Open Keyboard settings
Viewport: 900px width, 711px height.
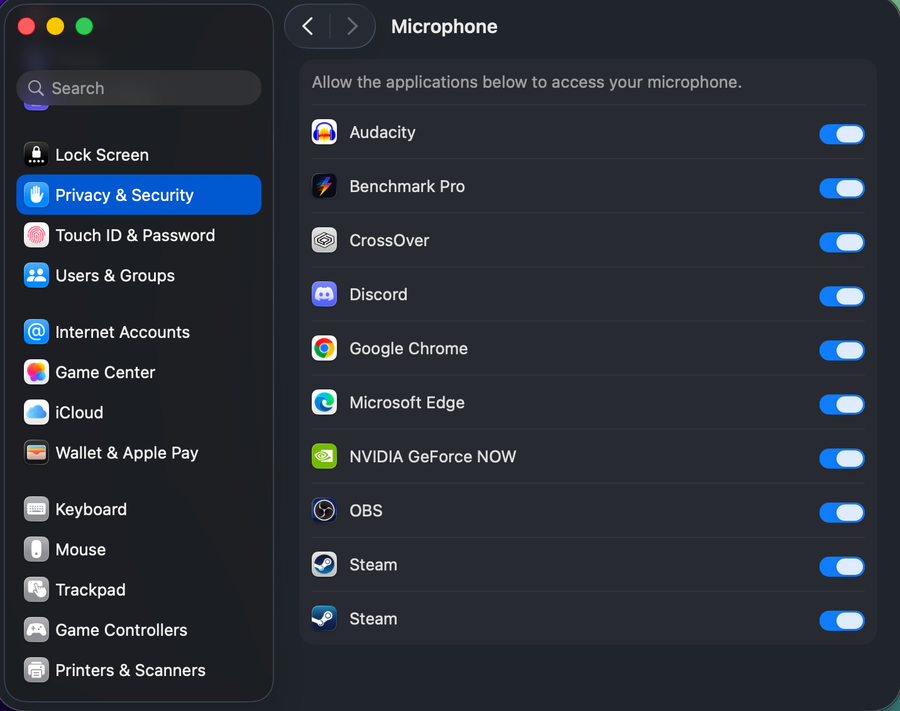[139, 509]
